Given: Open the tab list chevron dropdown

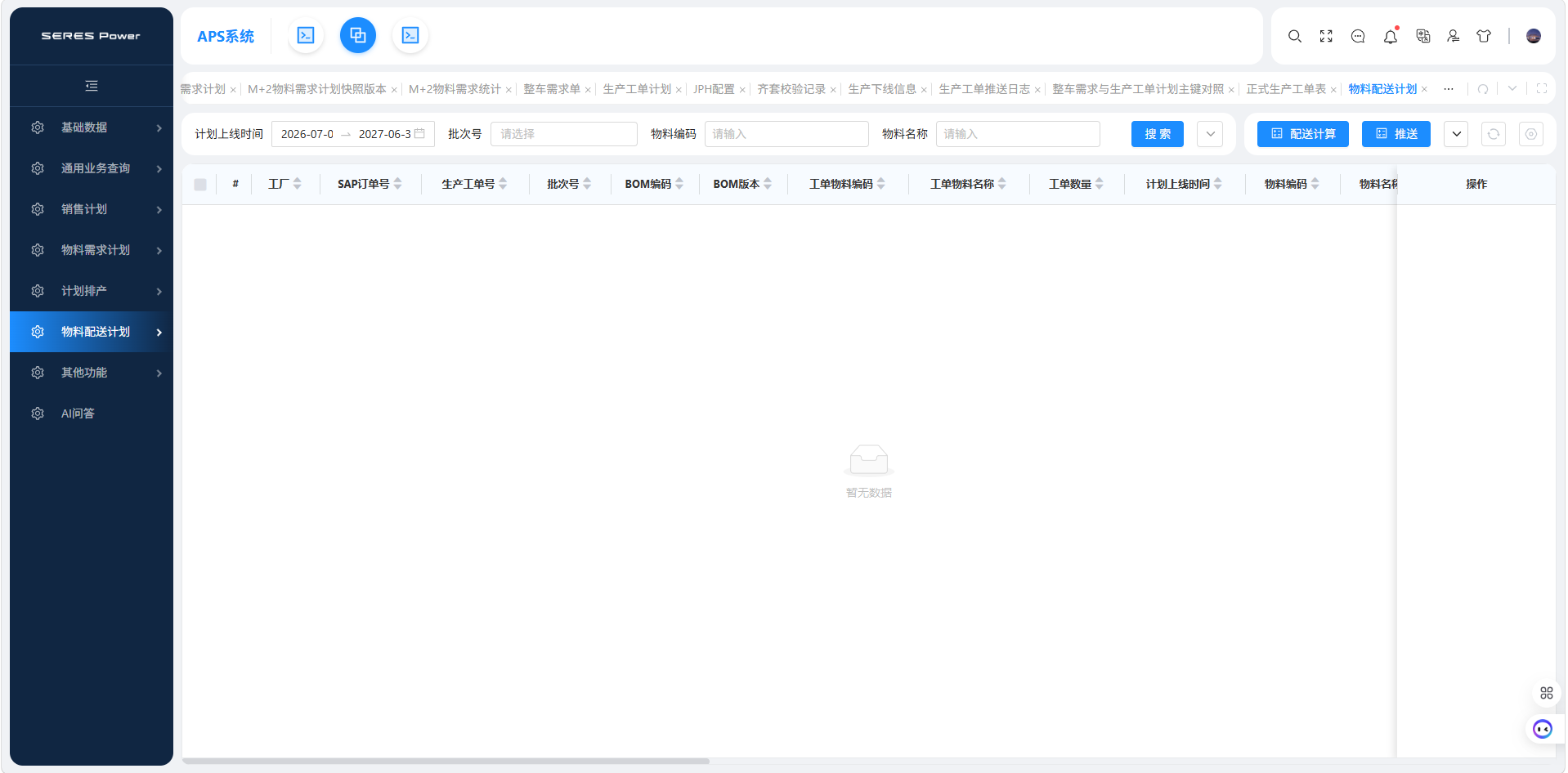Looking at the screenshot, I should 1512,89.
